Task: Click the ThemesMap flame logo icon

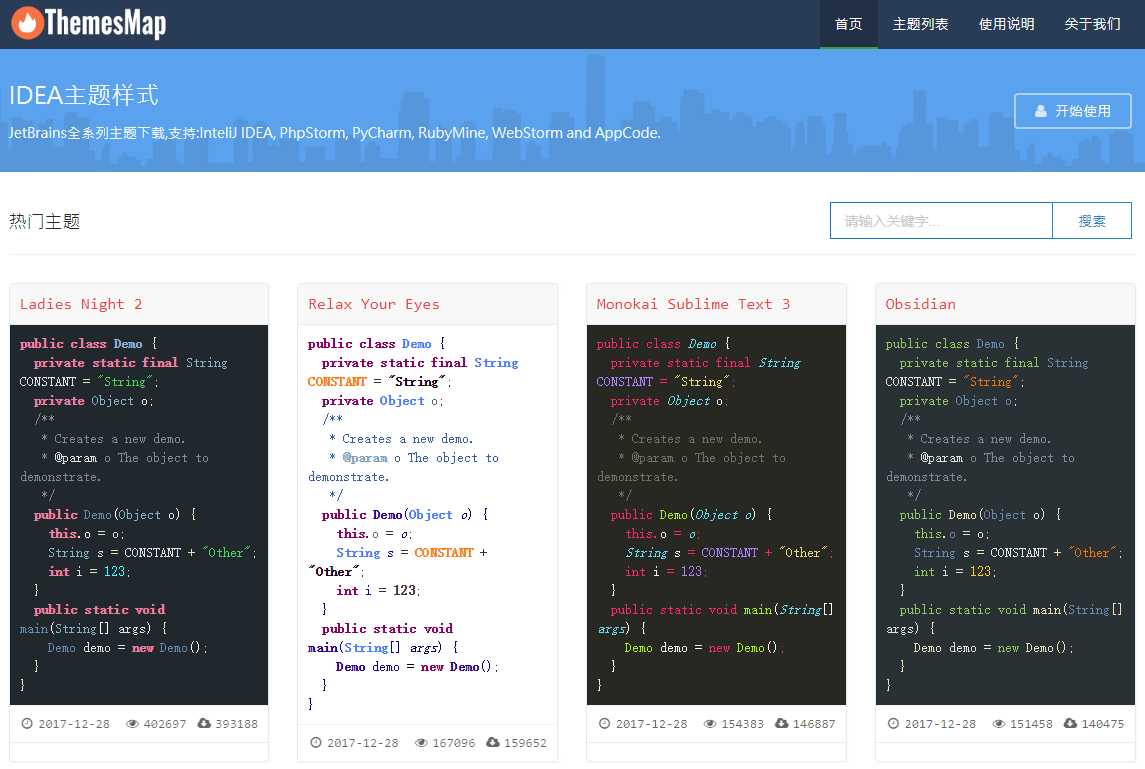Action: [x=26, y=23]
